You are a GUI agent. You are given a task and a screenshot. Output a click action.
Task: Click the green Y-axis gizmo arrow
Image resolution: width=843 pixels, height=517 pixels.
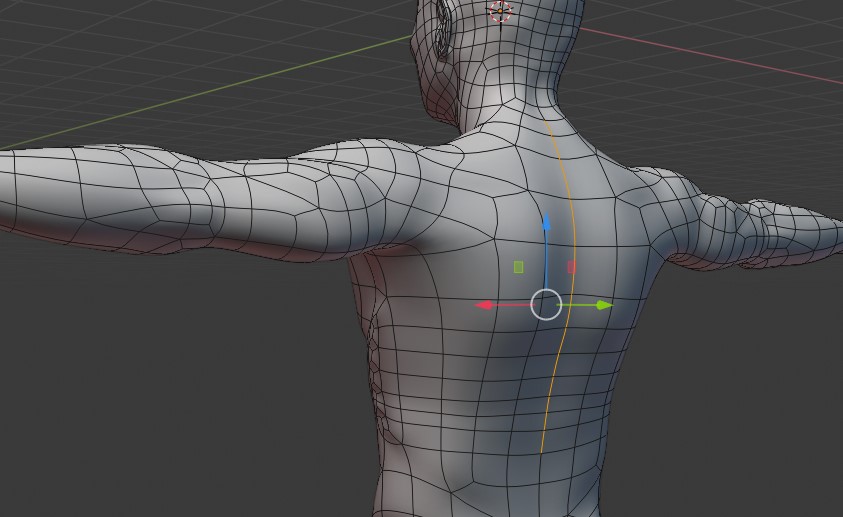coord(604,305)
